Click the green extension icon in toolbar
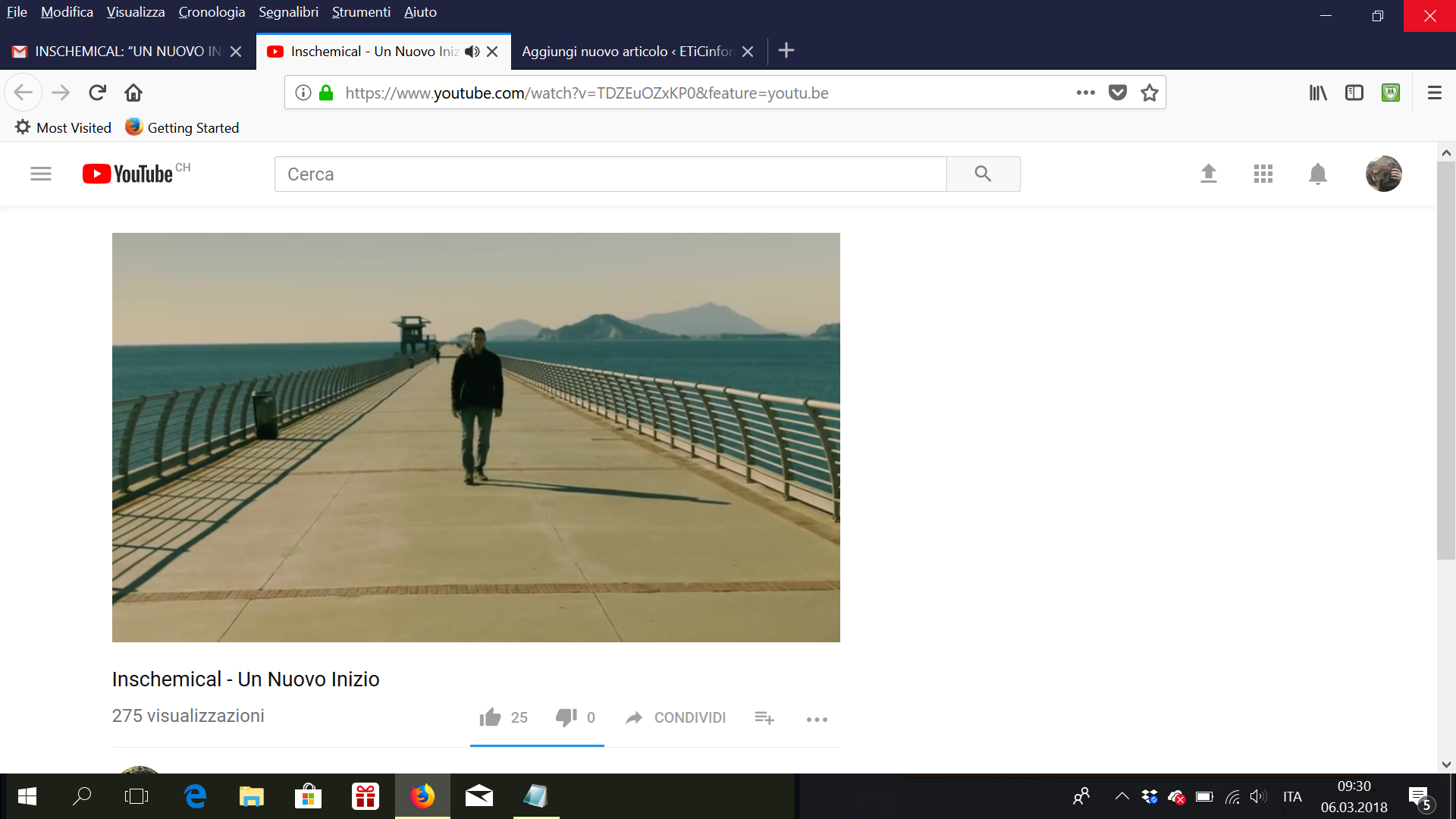 [x=1391, y=93]
